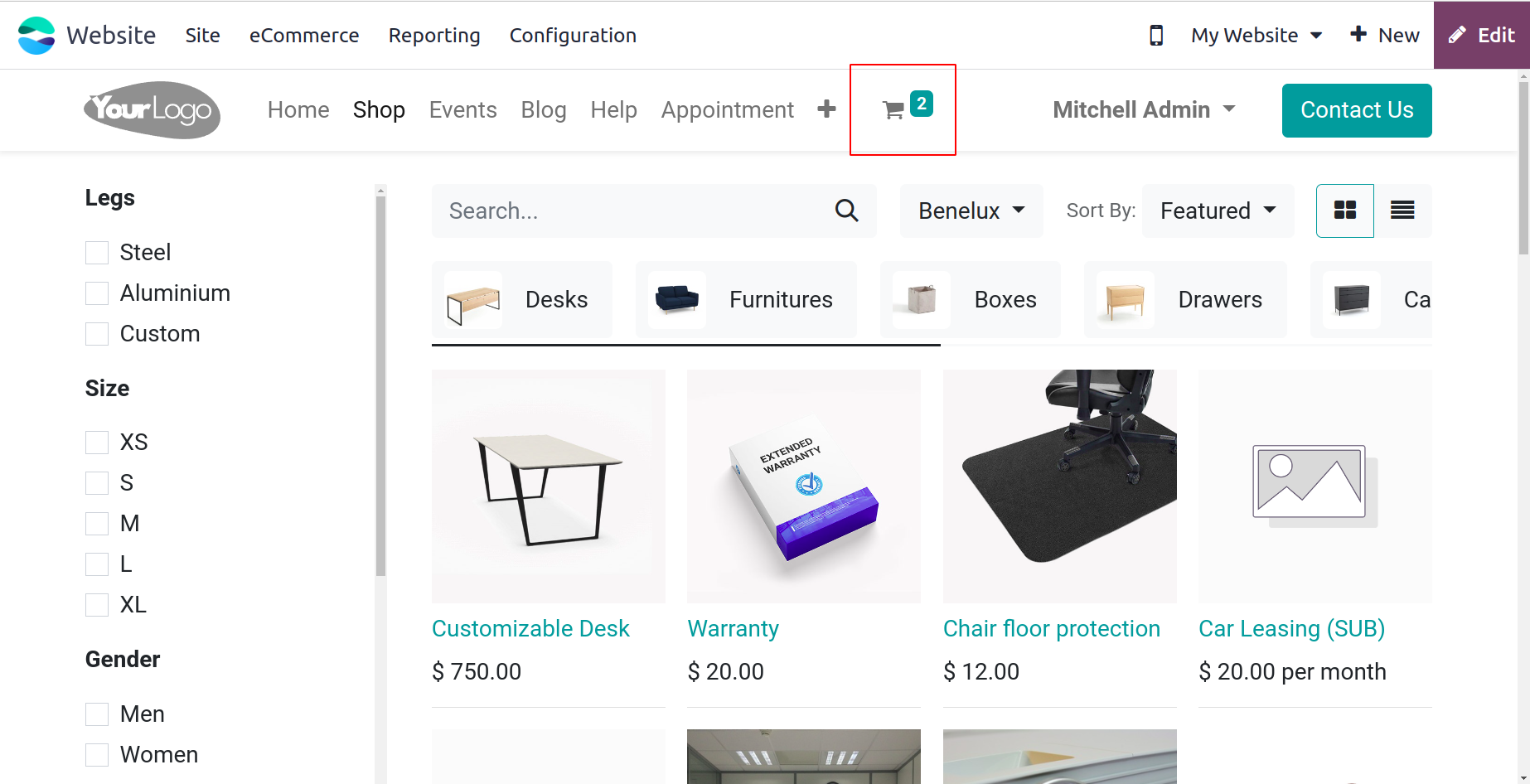Click the search magnifier icon
Viewport: 1530px width, 784px height.
click(x=846, y=211)
